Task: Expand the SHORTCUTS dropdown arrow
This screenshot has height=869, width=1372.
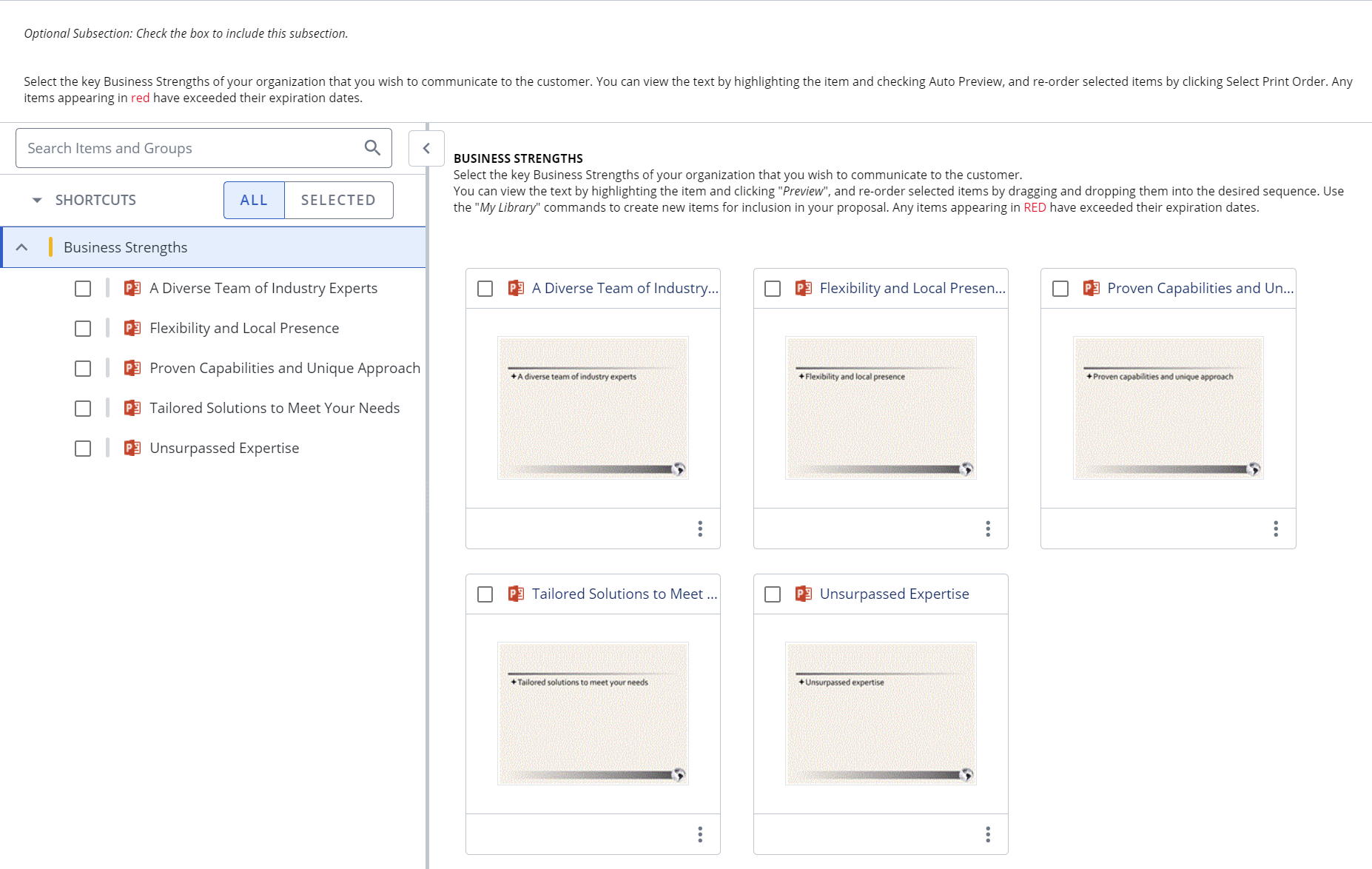Action: pyautogui.click(x=37, y=200)
